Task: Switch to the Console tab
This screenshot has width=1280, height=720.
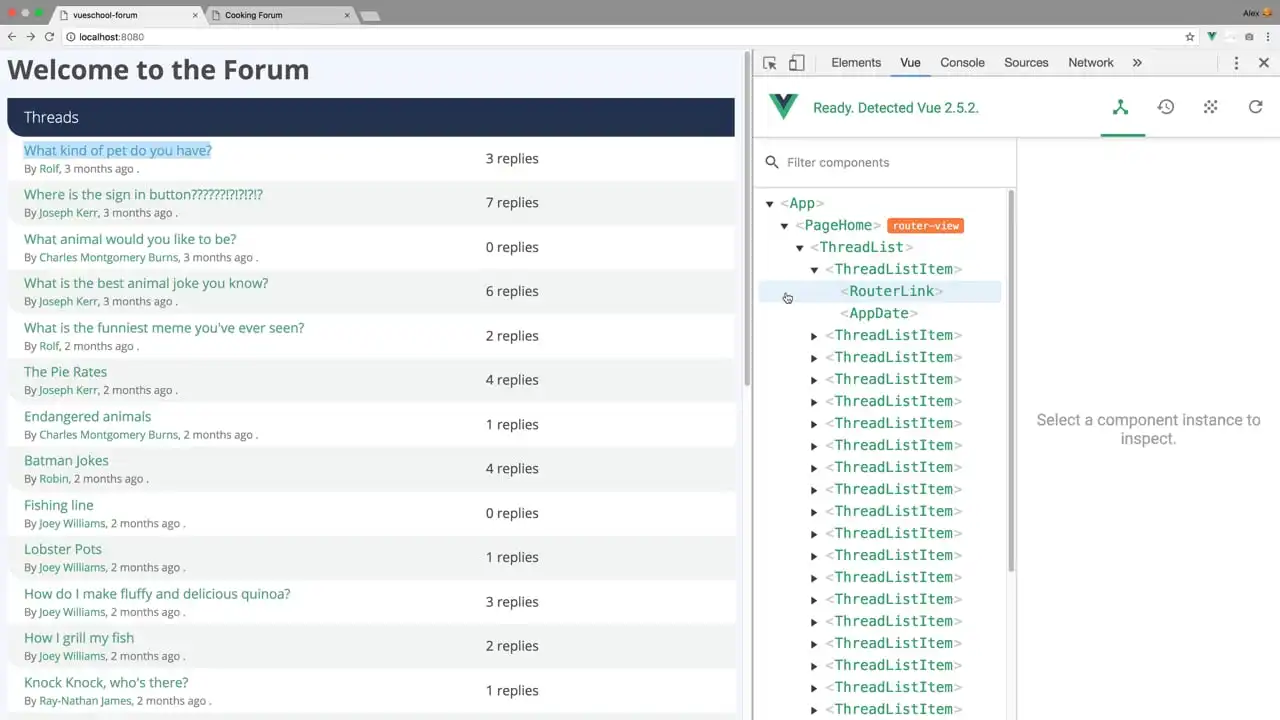Action: click(962, 62)
